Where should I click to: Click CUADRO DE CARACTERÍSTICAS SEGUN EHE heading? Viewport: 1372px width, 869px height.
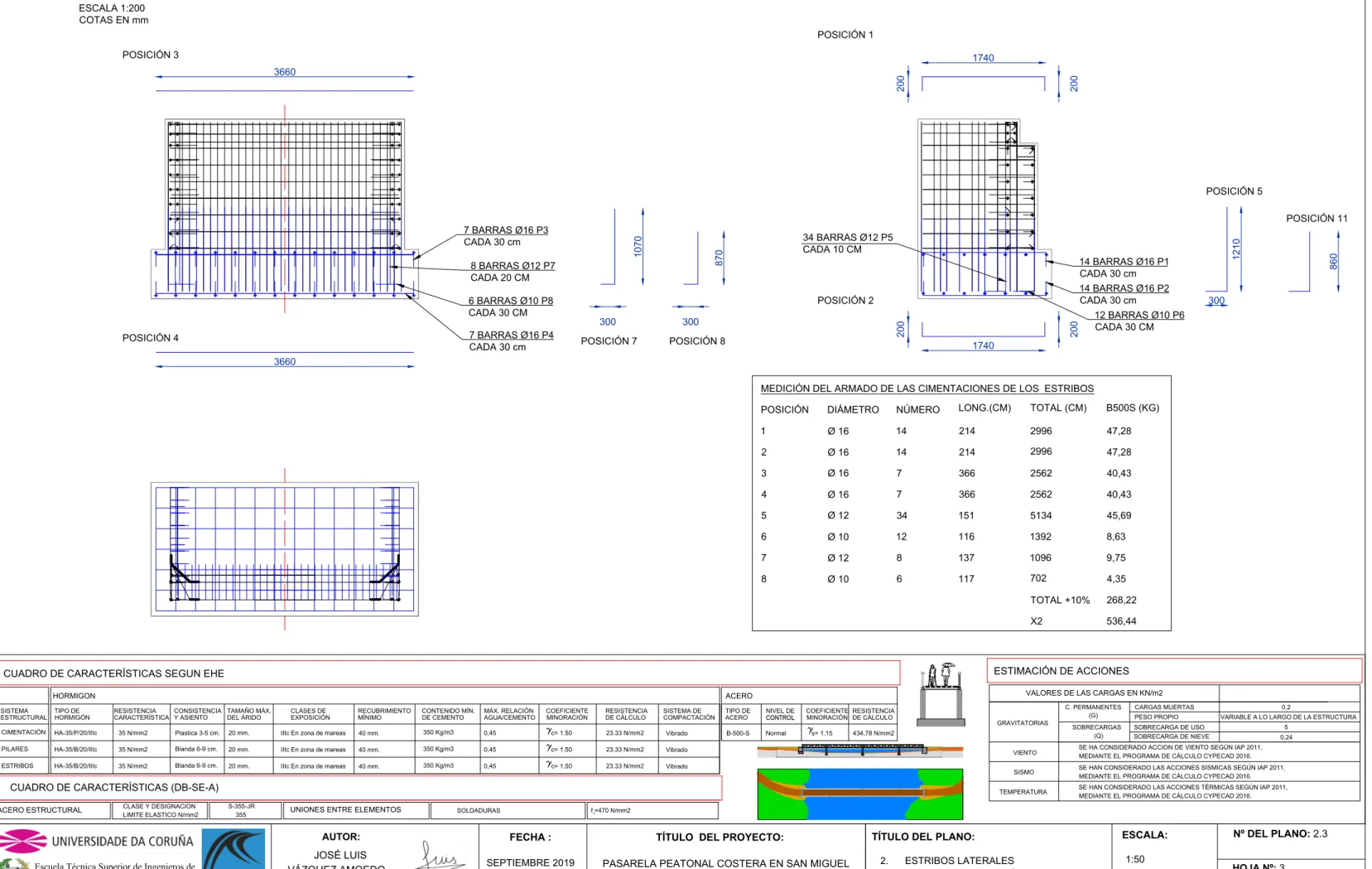pyautogui.click(x=113, y=673)
